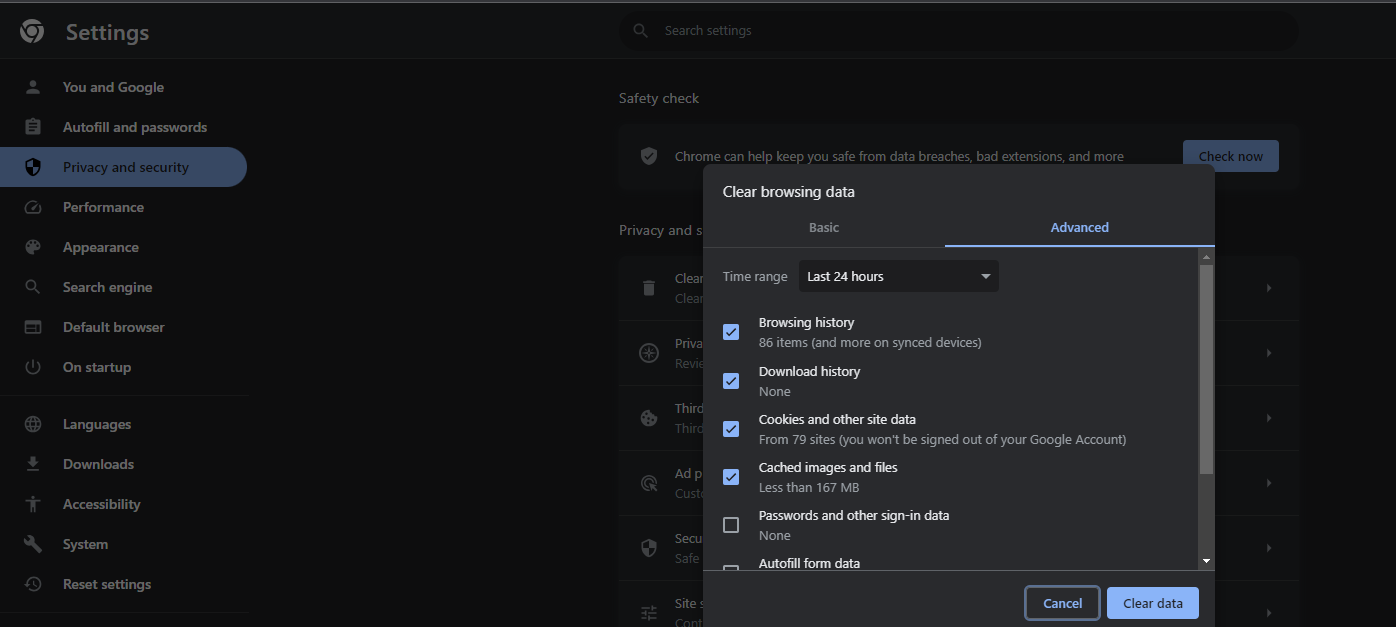
Task: Toggle the Cached images and files checkbox
Action: tap(731, 477)
